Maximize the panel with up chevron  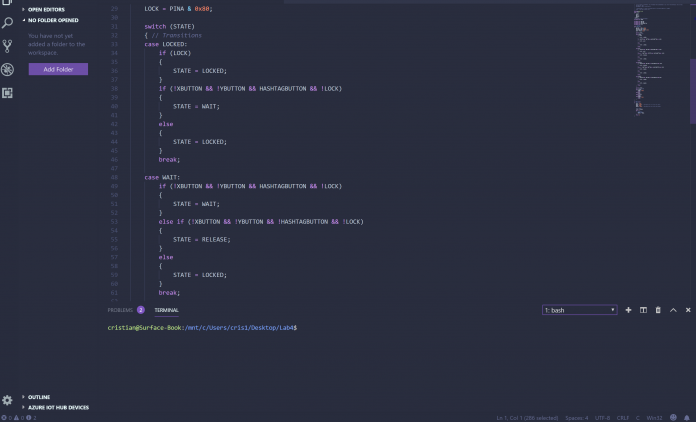pos(673,310)
